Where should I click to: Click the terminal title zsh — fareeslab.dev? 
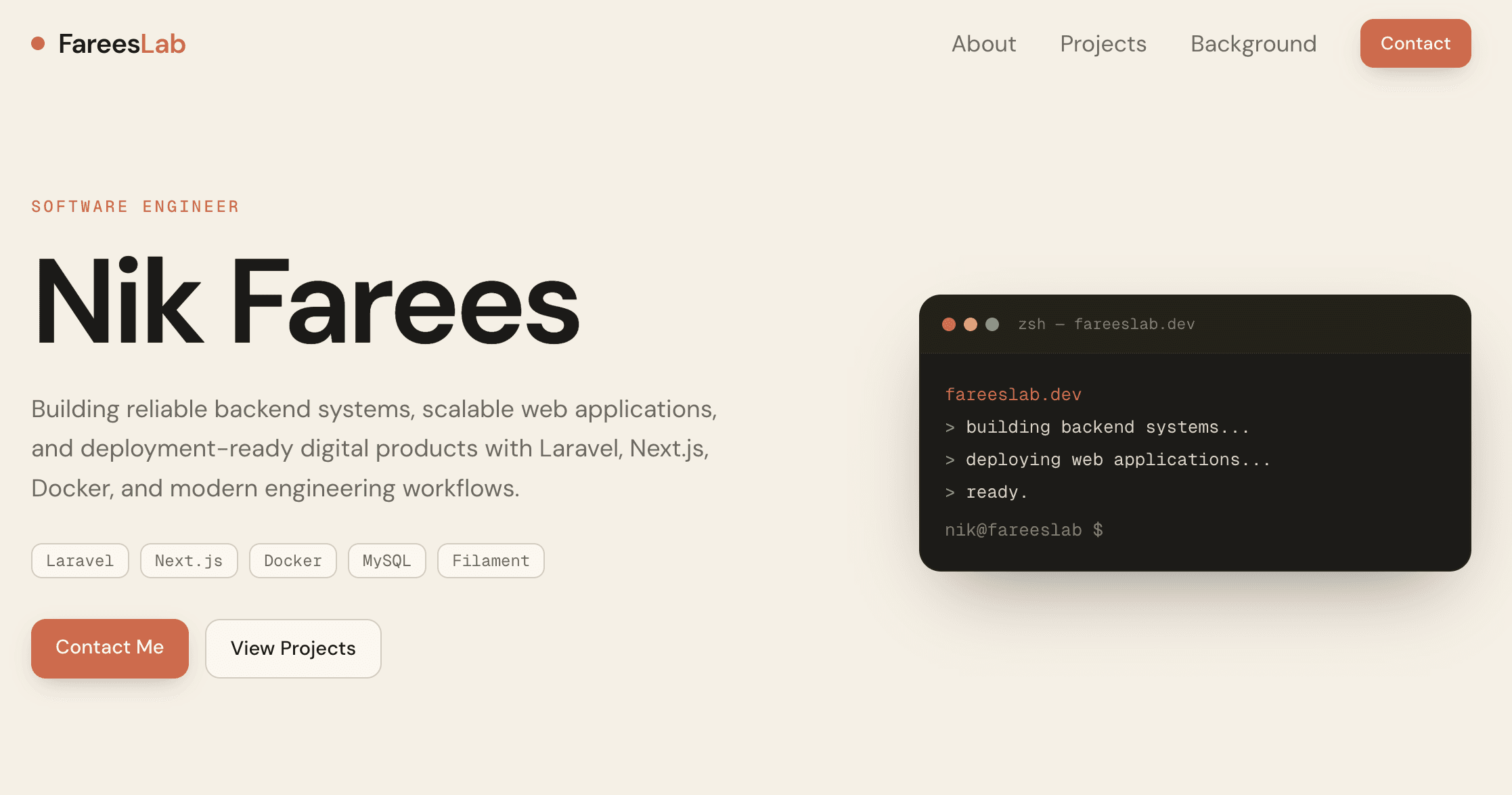(1107, 324)
